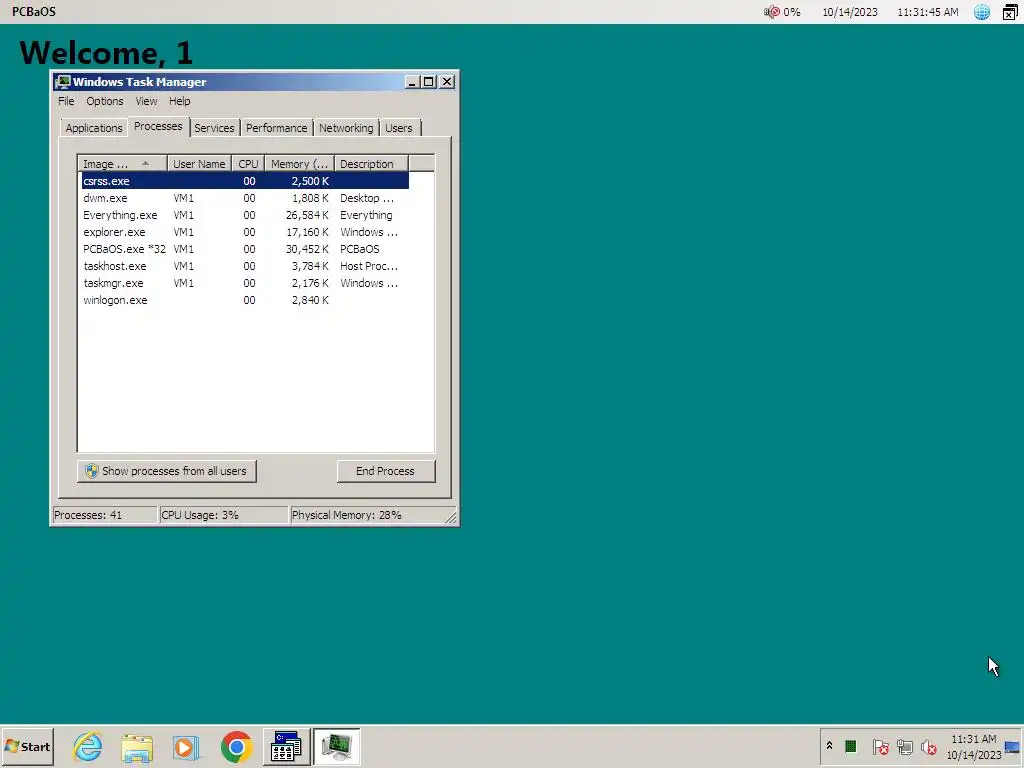
Task: Click the muted volume tray icon
Action: click(x=928, y=746)
